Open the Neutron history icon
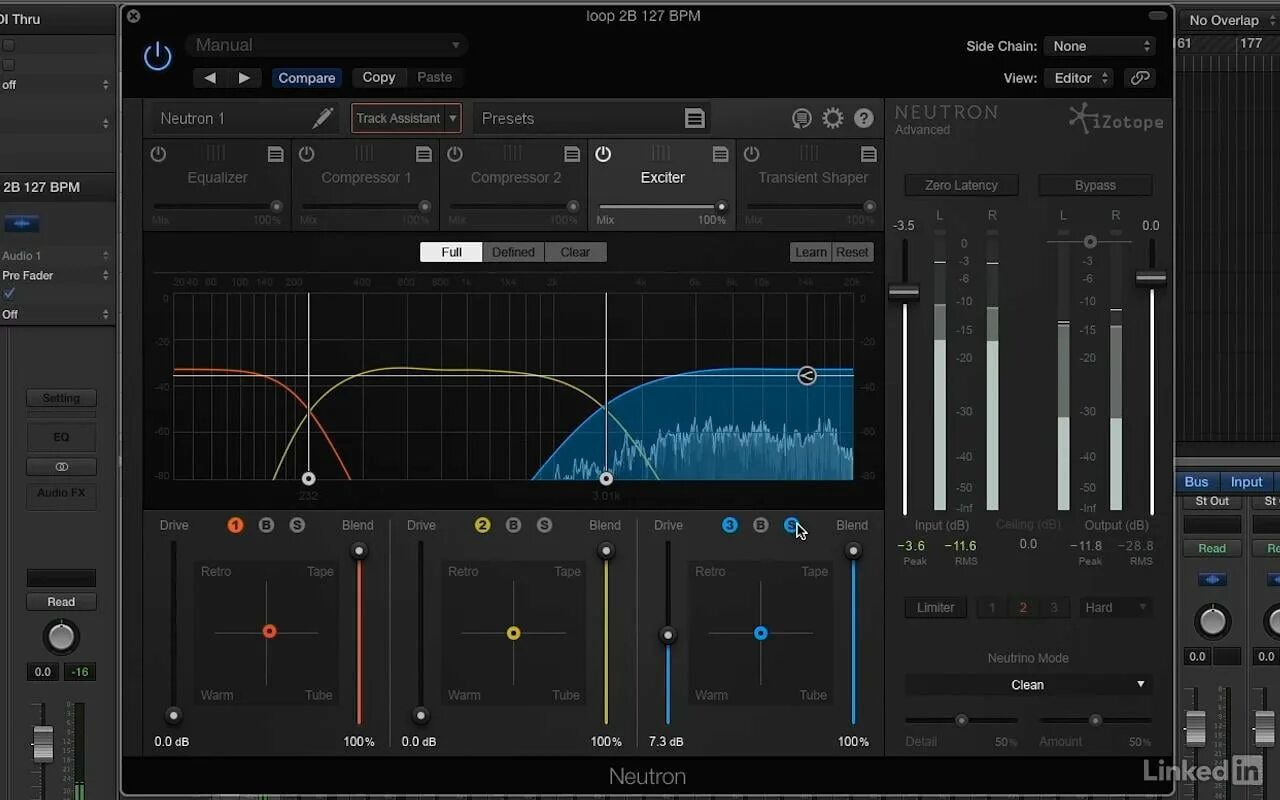This screenshot has height=800, width=1280. pos(801,119)
